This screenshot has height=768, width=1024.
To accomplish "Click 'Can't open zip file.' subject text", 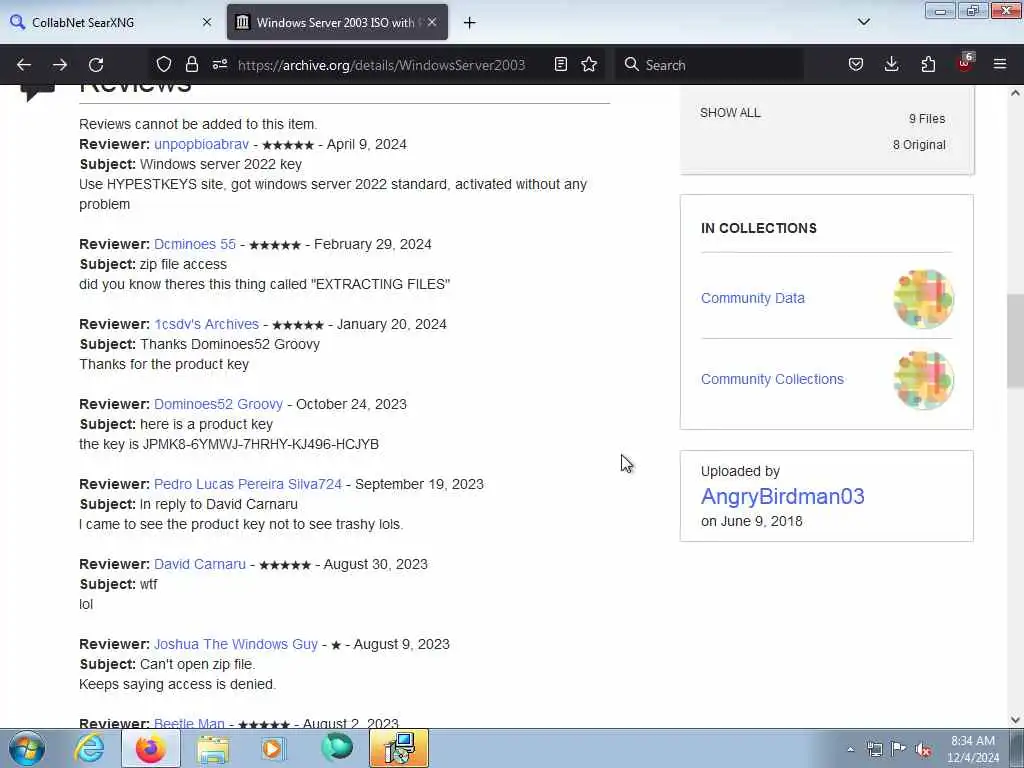I will point(197,664).
